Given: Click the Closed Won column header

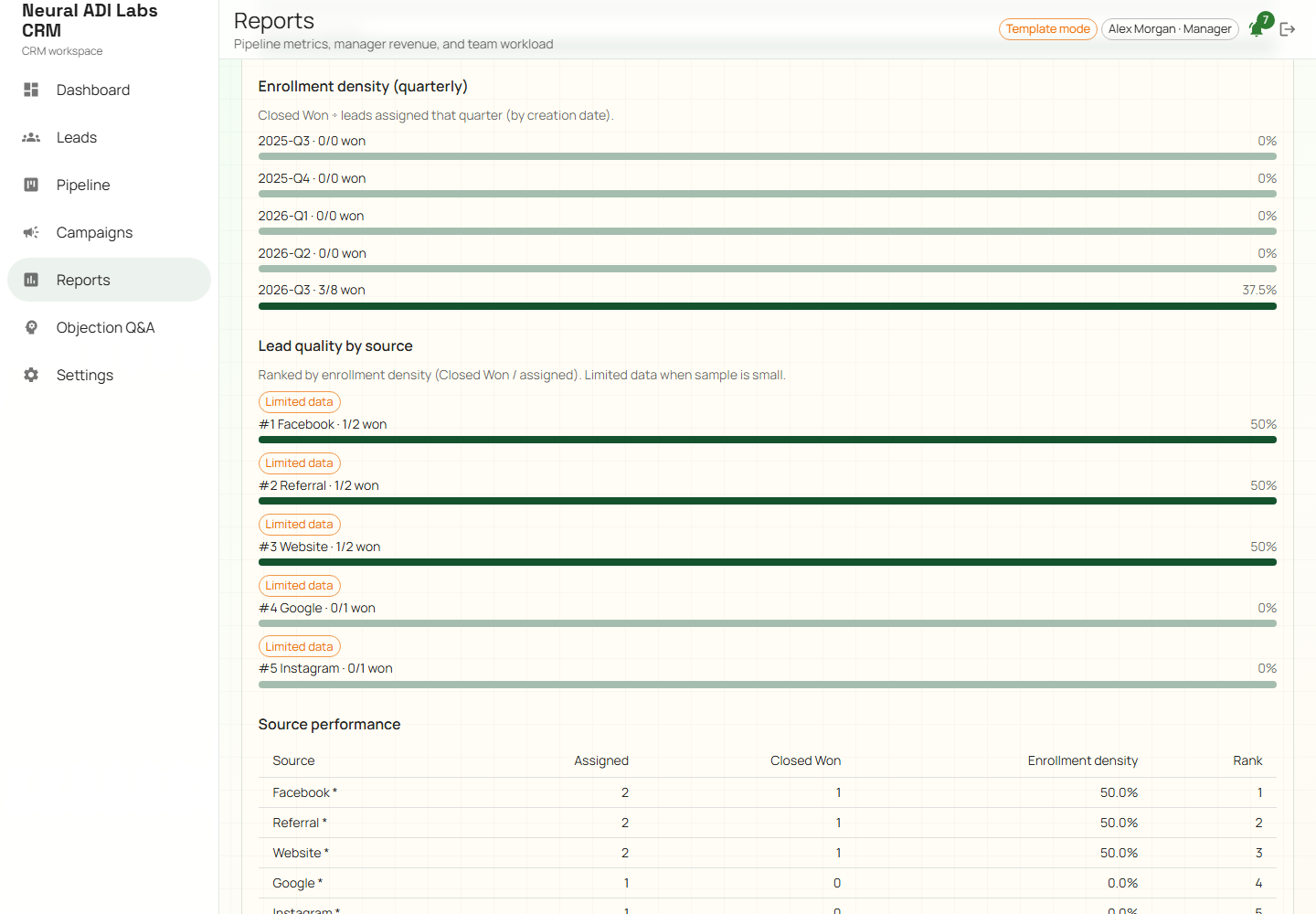Looking at the screenshot, I should 805,760.
